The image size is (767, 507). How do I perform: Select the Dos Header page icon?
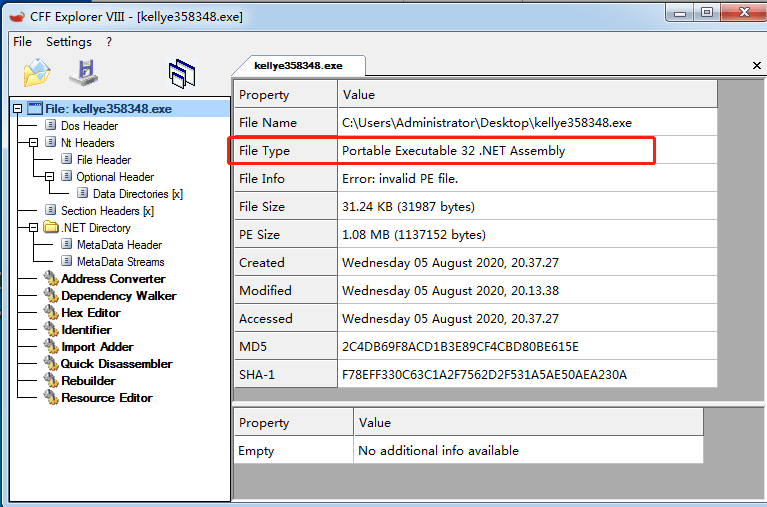coord(50,125)
